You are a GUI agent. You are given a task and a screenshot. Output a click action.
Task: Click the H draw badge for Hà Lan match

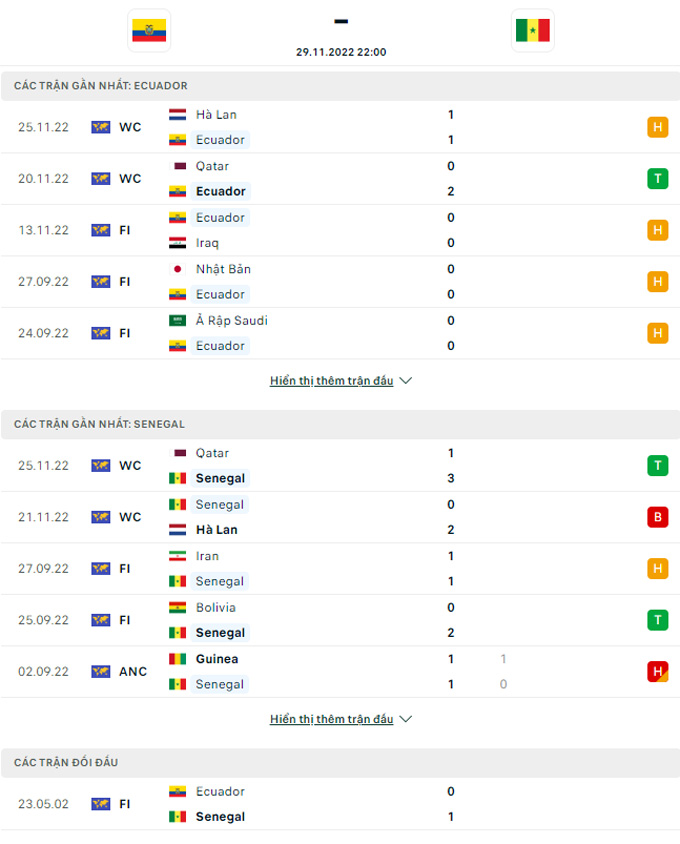[657, 127]
